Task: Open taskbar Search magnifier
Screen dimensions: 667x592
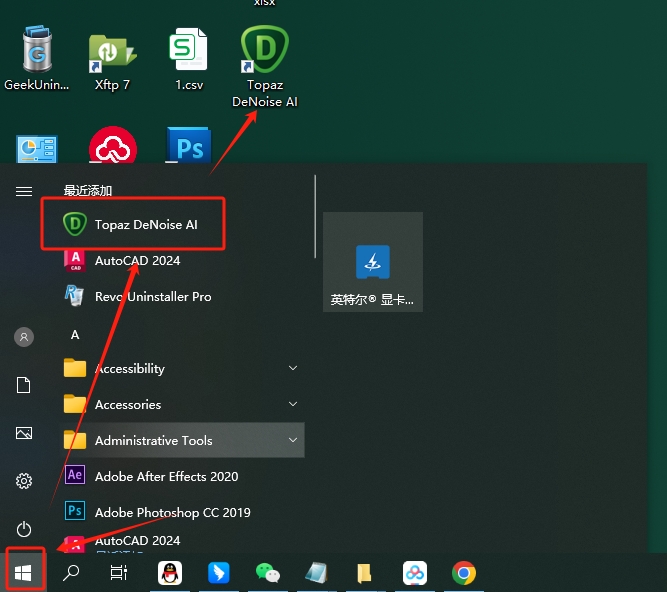Action: [71, 573]
